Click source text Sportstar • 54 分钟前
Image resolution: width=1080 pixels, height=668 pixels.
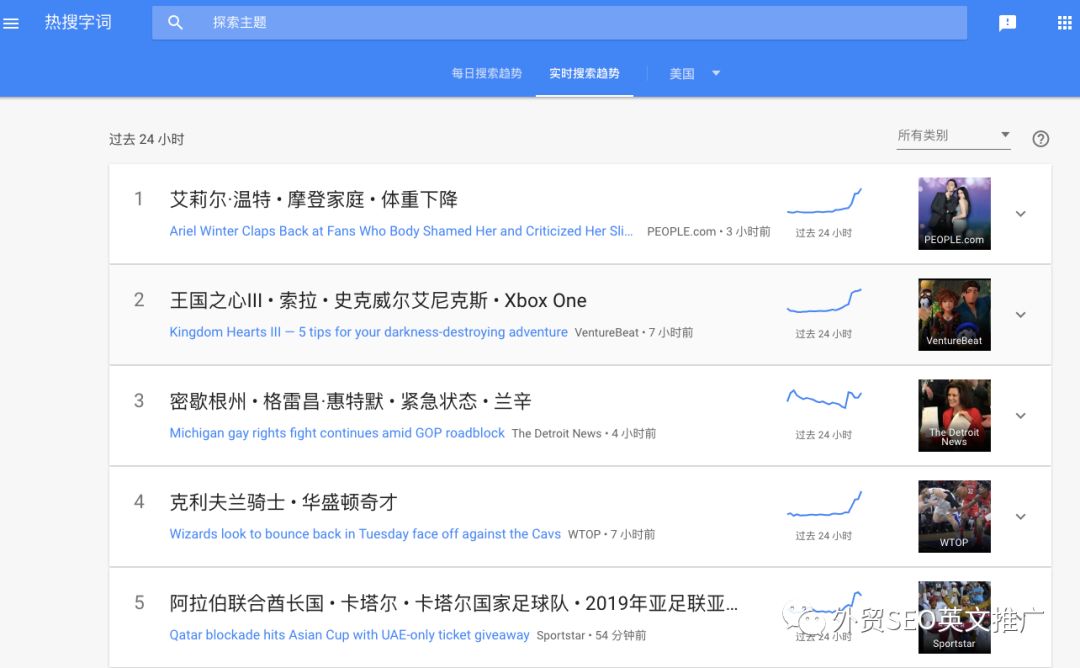(592, 636)
